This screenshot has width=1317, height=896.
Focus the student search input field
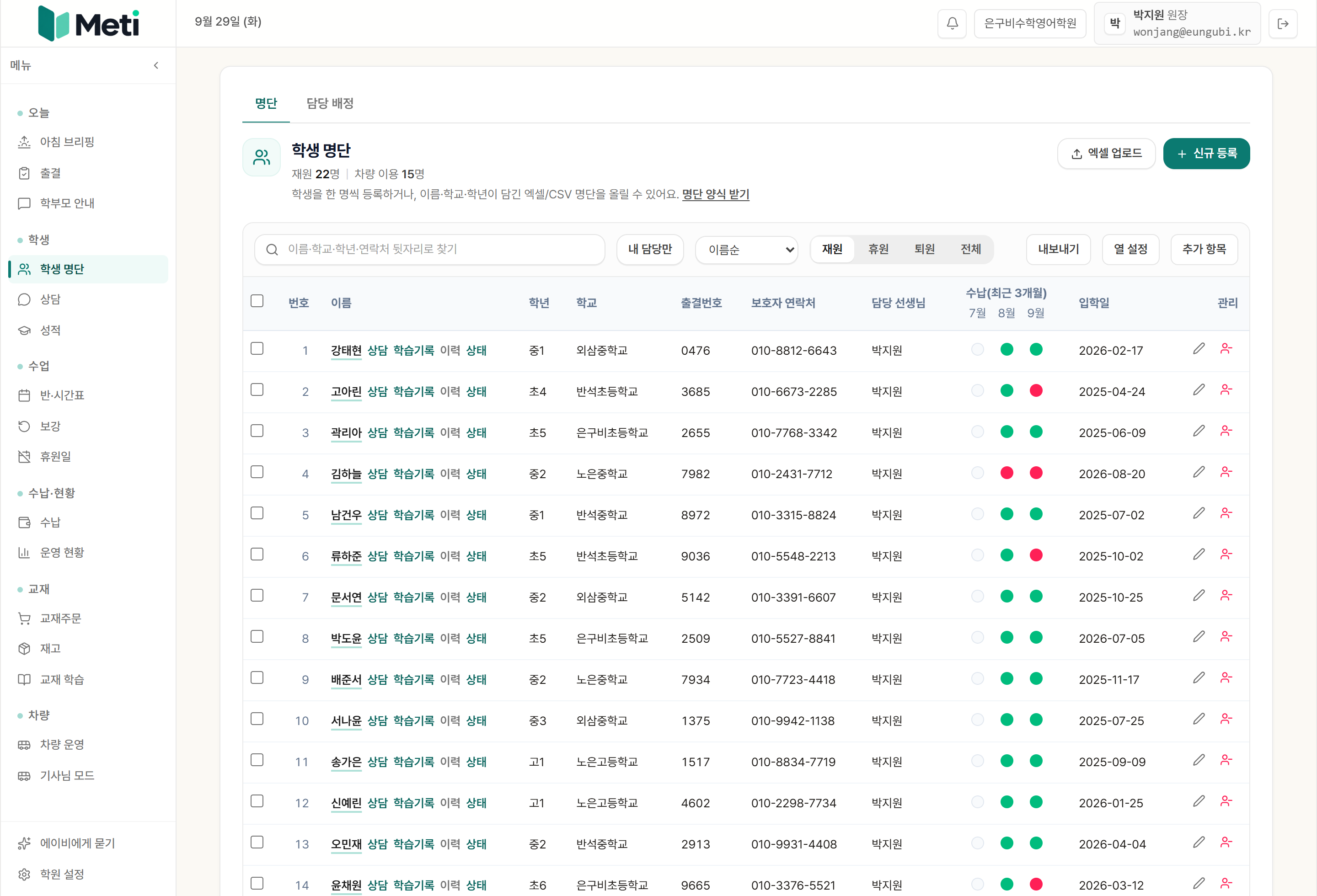pos(429,250)
